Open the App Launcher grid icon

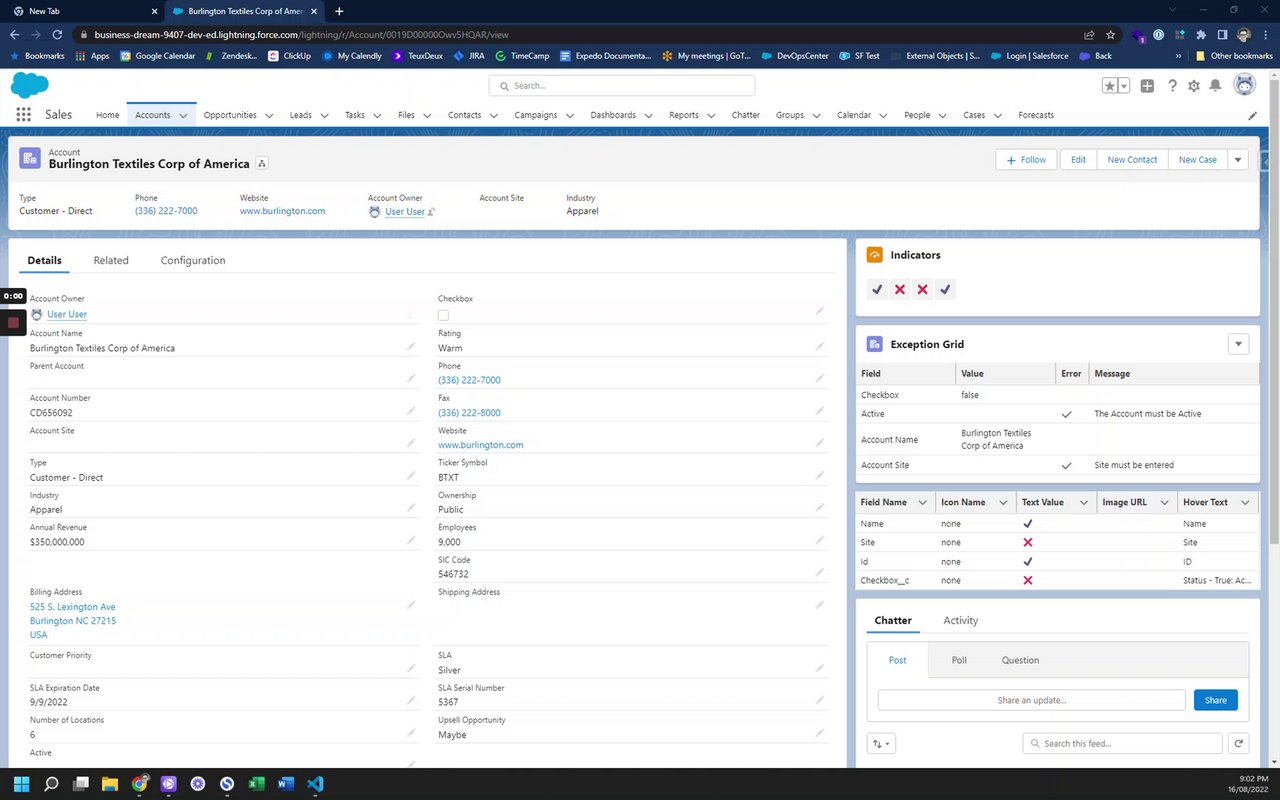point(24,115)
